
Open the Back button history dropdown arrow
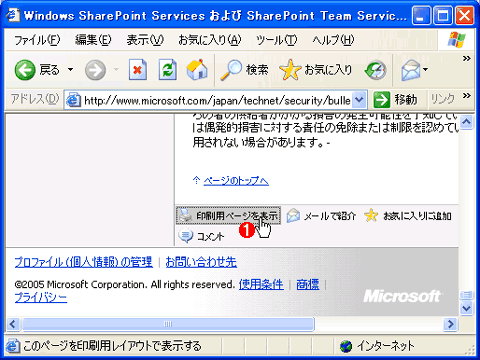point(70,70)
